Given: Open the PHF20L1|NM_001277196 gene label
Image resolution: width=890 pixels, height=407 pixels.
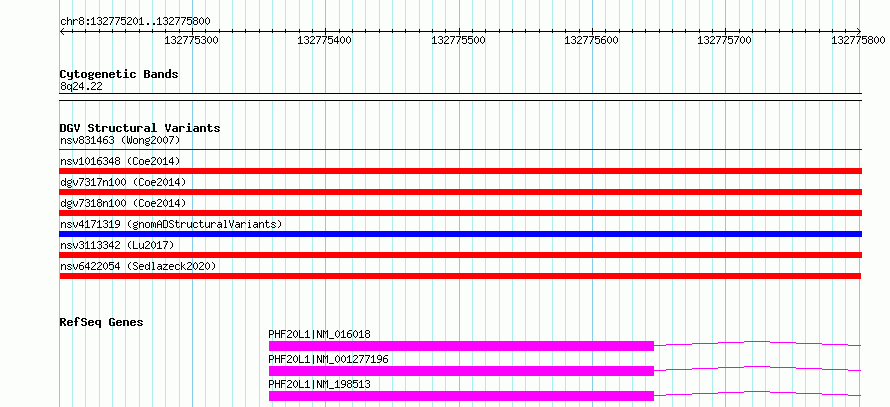Looking at the screenshot, I should (329, 359).
